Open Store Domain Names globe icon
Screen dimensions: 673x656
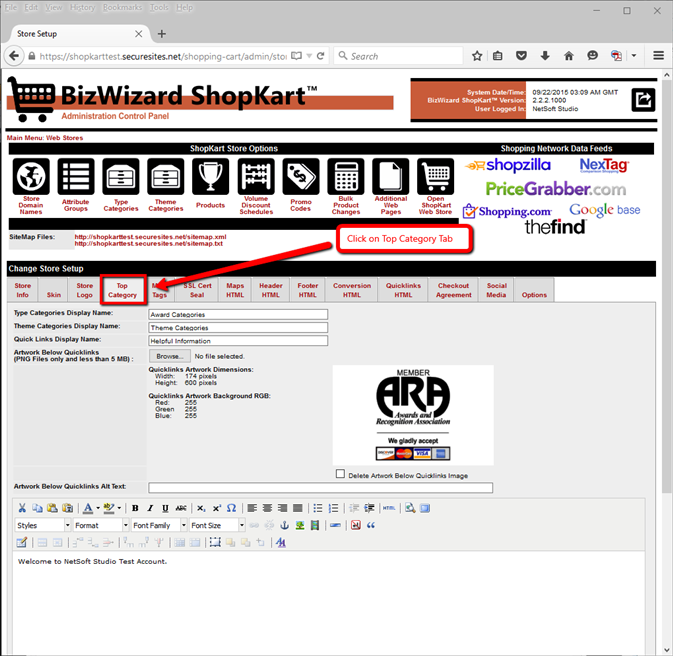pos(31,176)
